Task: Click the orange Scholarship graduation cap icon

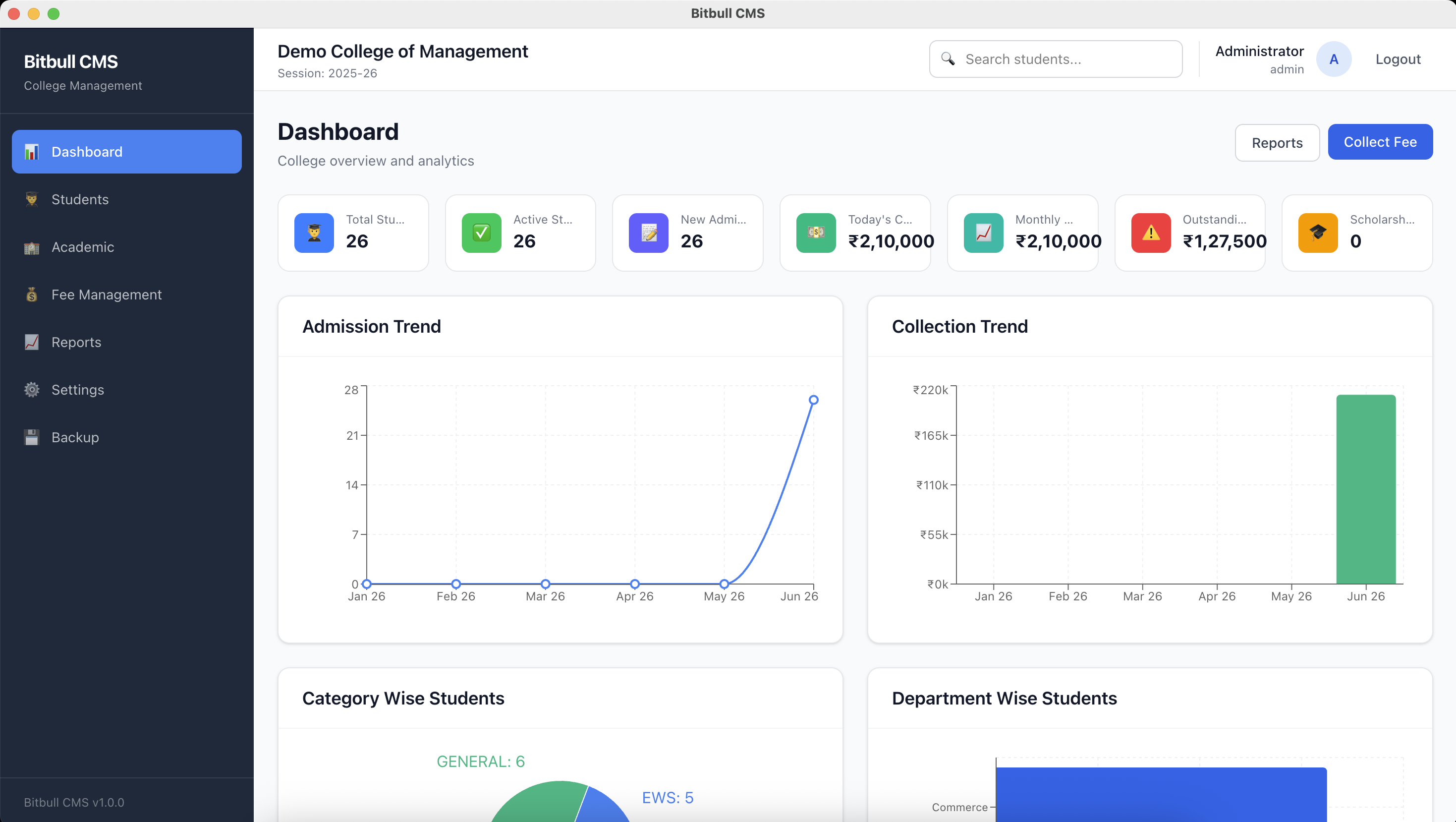Action: [1318, 233]
